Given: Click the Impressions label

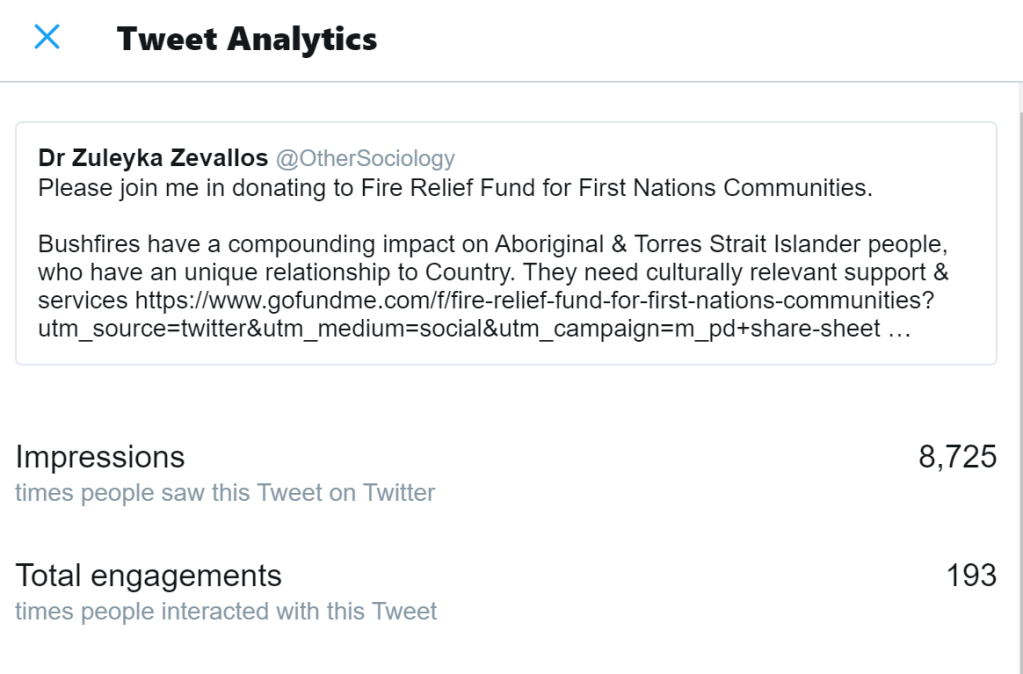Looking at the screenshot, I should click(100, 457).
